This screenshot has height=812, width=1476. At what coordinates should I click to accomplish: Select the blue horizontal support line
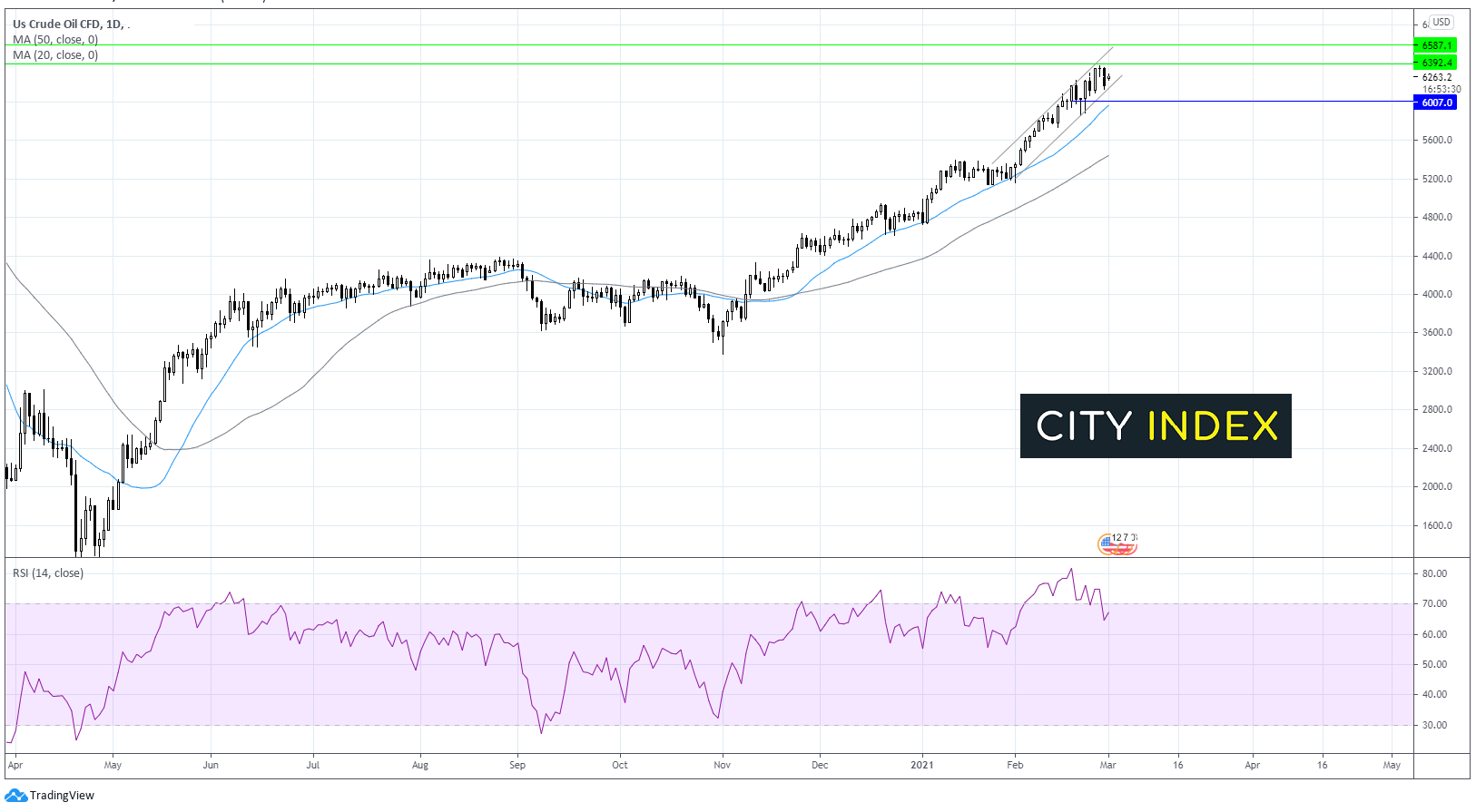(x=1271, y=102)
